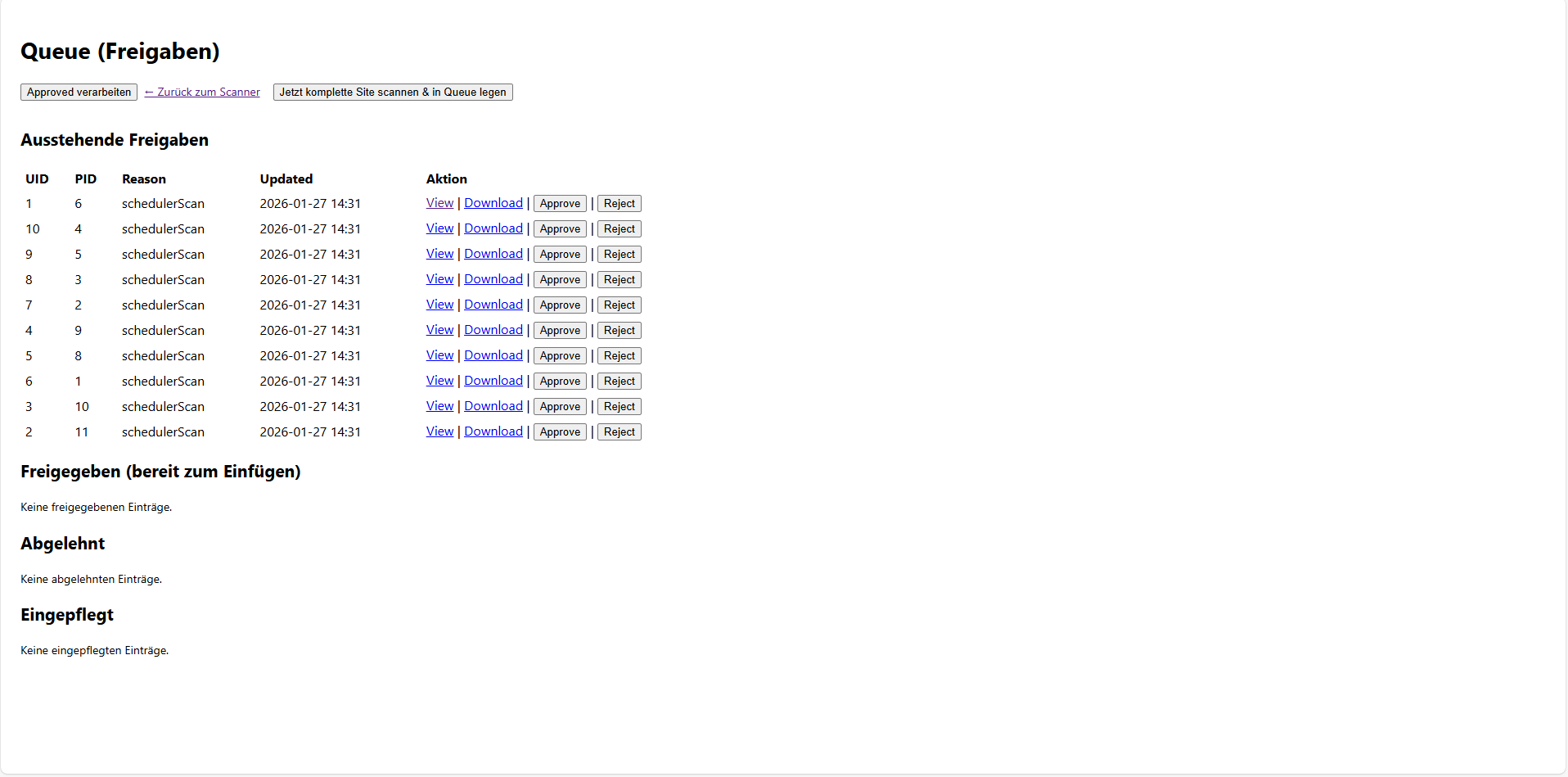Approve the entry with UID 7
Viewport: 1568px width, 777px height.
pos(559,305)
